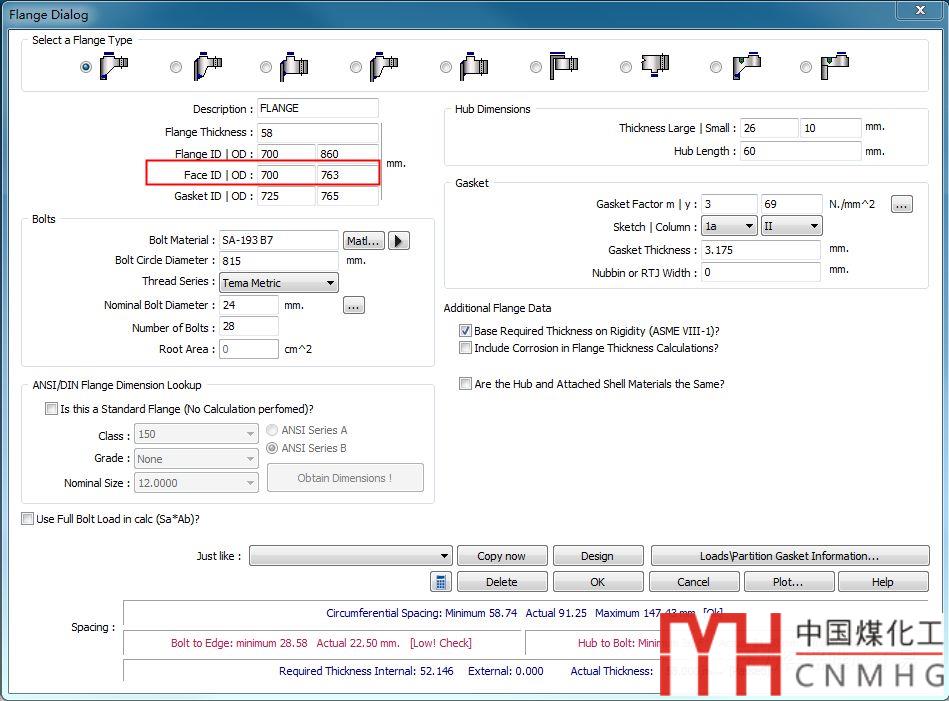Screen dimensions: 949x701
Task: Toggle Include Corrosion in Flange Thickness Calculations
Action: click(x=465, y=347)
